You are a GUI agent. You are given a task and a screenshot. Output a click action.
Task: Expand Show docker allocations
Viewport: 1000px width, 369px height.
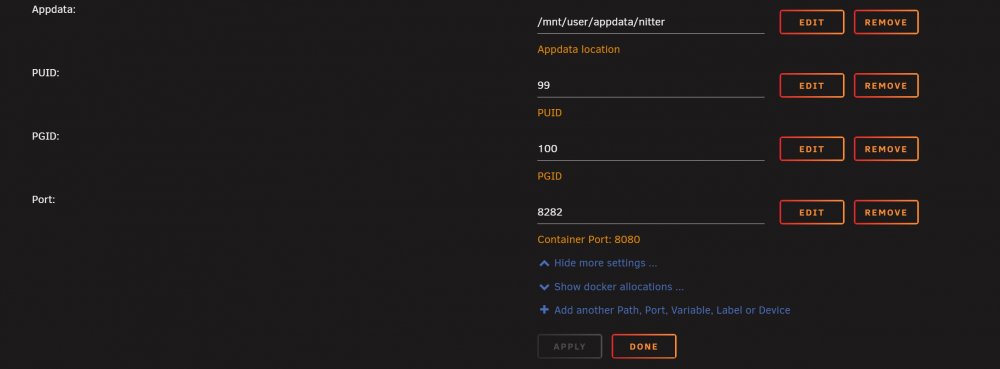[619, 287]
